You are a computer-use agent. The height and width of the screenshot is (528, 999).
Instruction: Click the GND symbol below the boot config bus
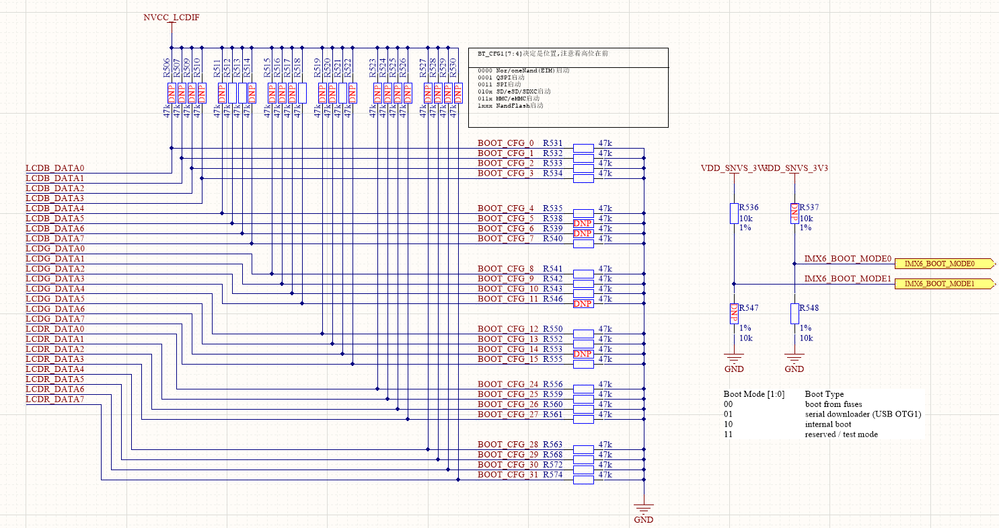point(643,512)
